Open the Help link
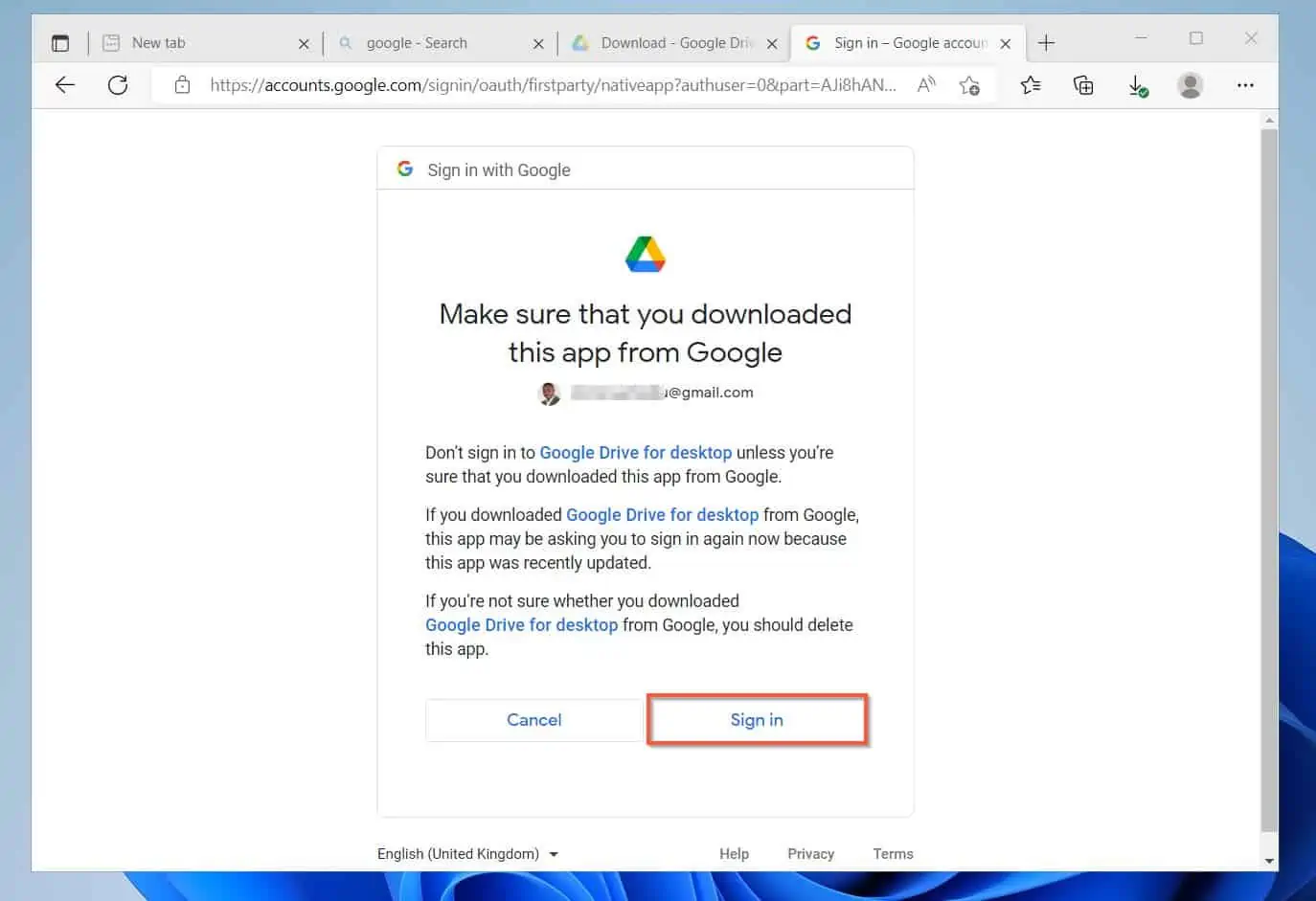Screen dimensions: 1316x901 point(735,854)
